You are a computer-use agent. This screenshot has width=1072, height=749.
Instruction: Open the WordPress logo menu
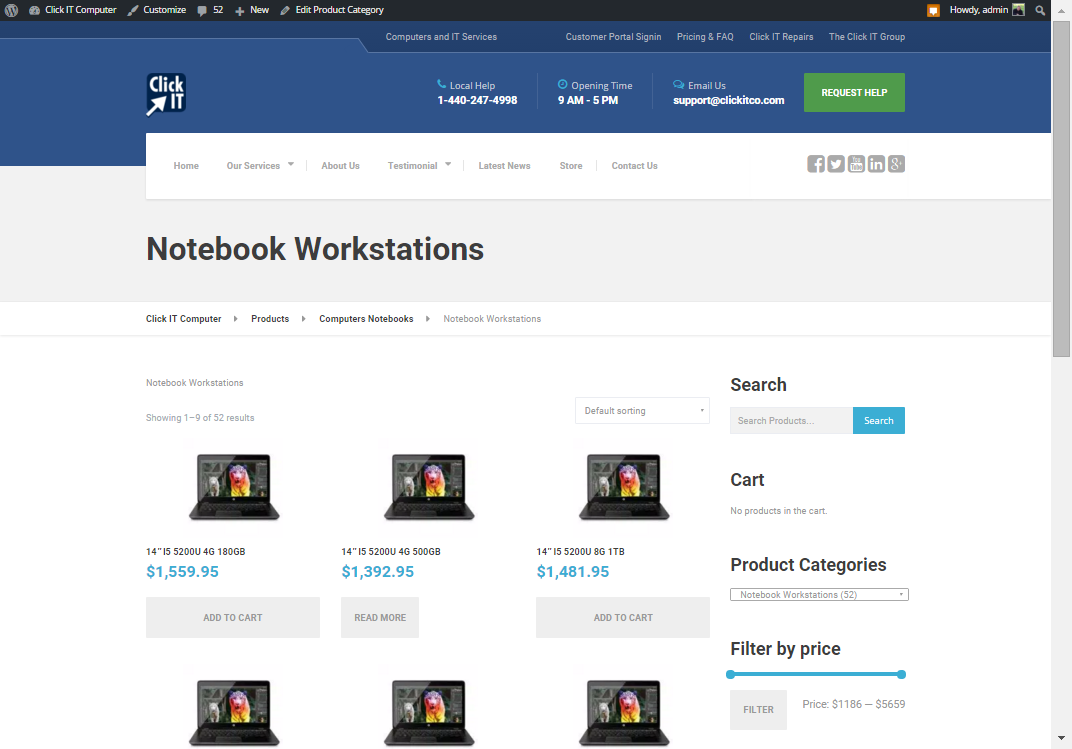[12, 10]
